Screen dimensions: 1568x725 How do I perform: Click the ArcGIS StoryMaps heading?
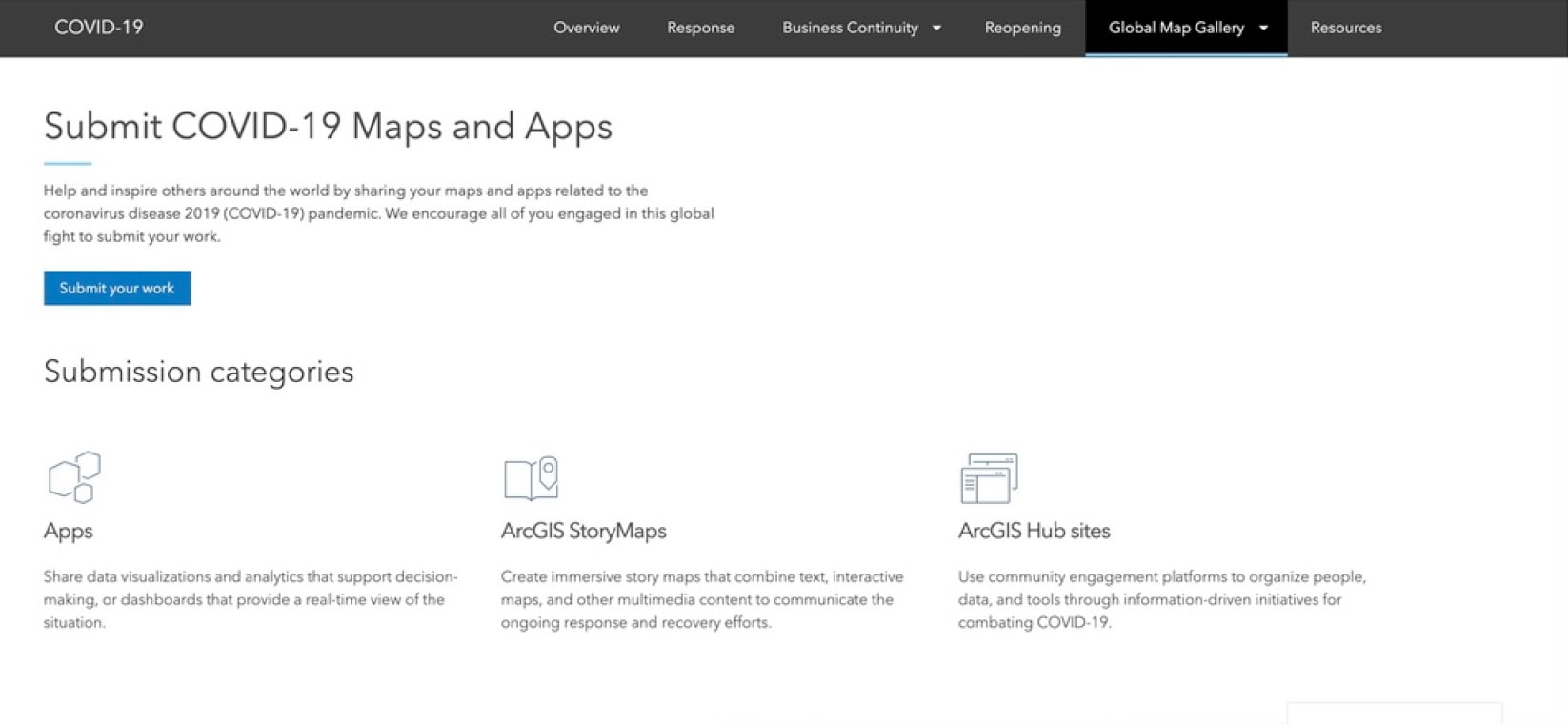pos(583,531)
